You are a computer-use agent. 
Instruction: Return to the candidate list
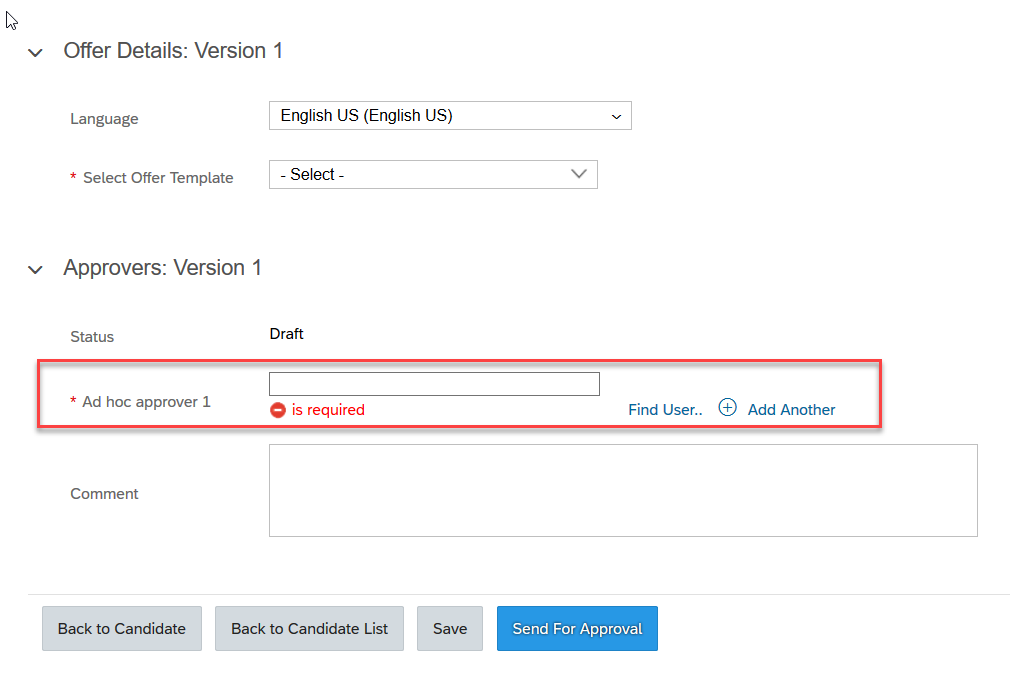coord(309,628)
